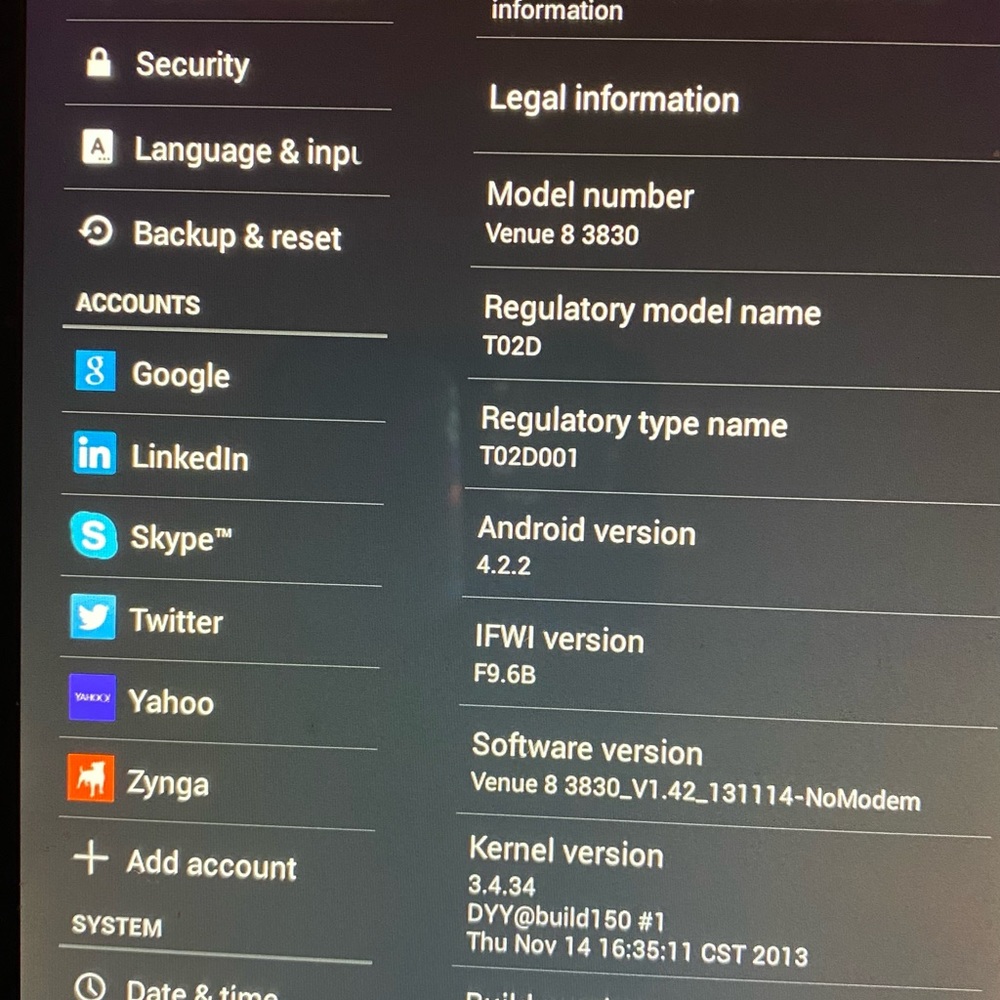Open Language & input settings icon
The image size is (1000, 1000).
pyautogui.click(x=97, y=149)
